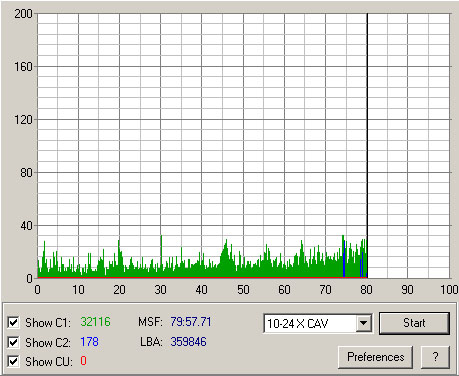Click the 50 label on horizontal axis
The height and width of the screenshot is (376, 459).
[243, 289]
